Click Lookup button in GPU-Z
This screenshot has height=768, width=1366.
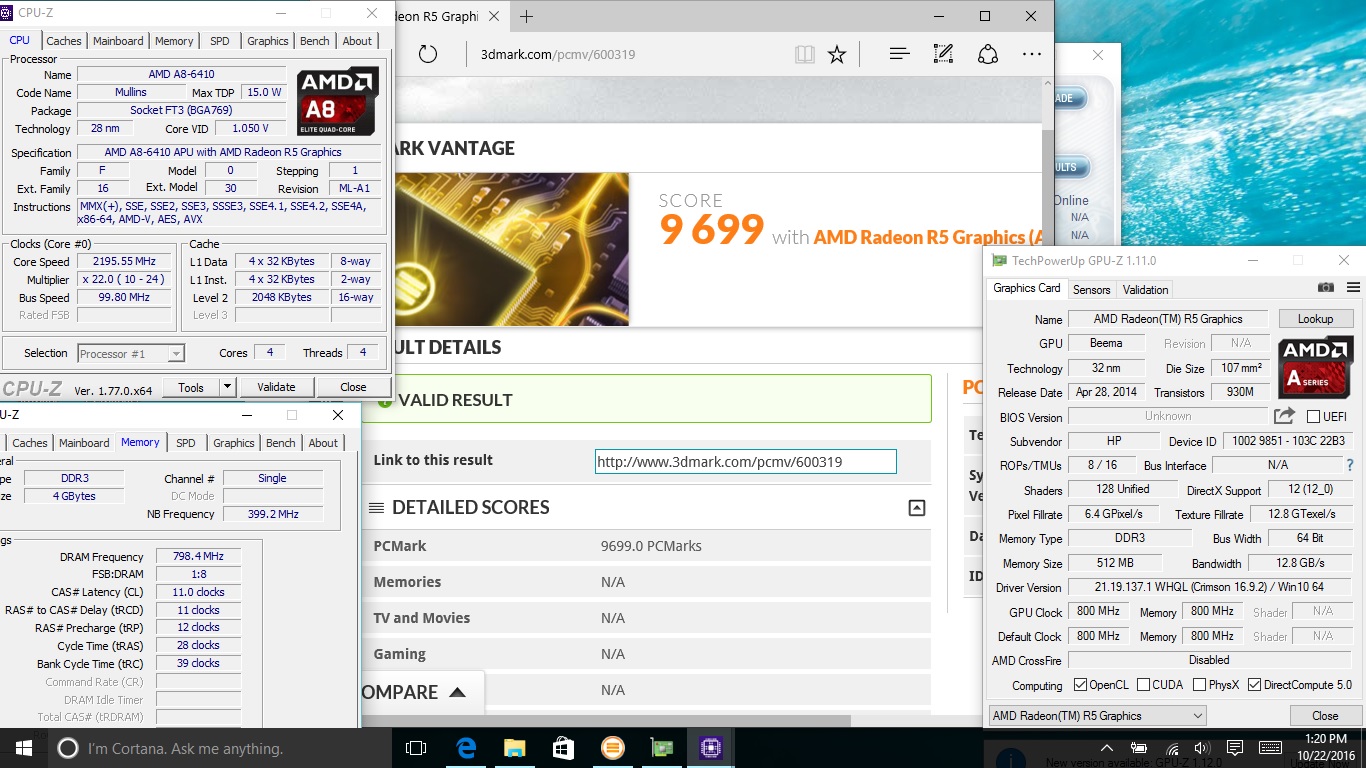click(x=1315, y=319)
